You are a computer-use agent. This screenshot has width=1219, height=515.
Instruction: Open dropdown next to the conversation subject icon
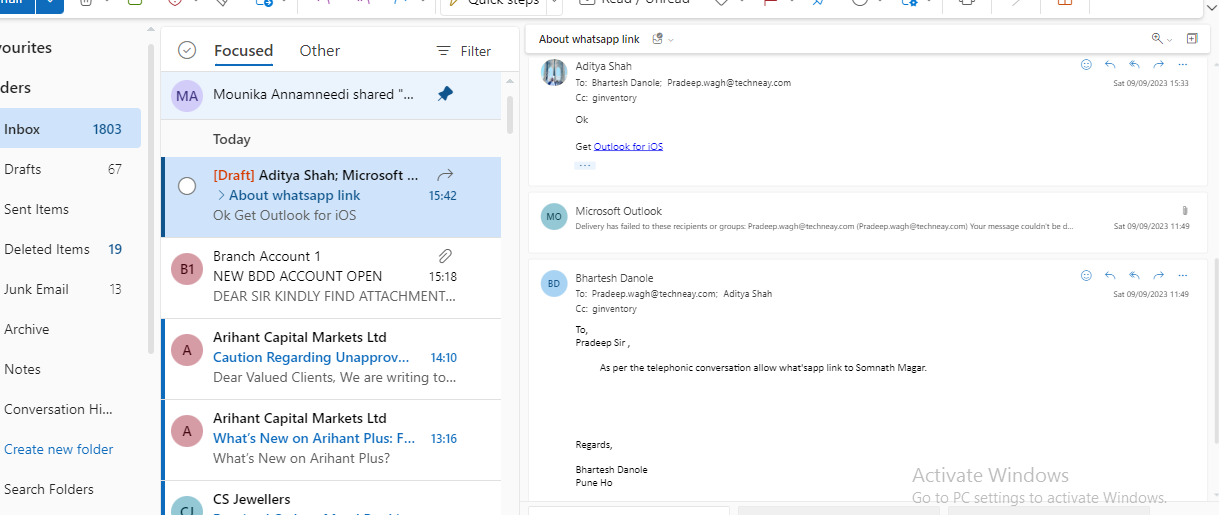tap(671, 40)
